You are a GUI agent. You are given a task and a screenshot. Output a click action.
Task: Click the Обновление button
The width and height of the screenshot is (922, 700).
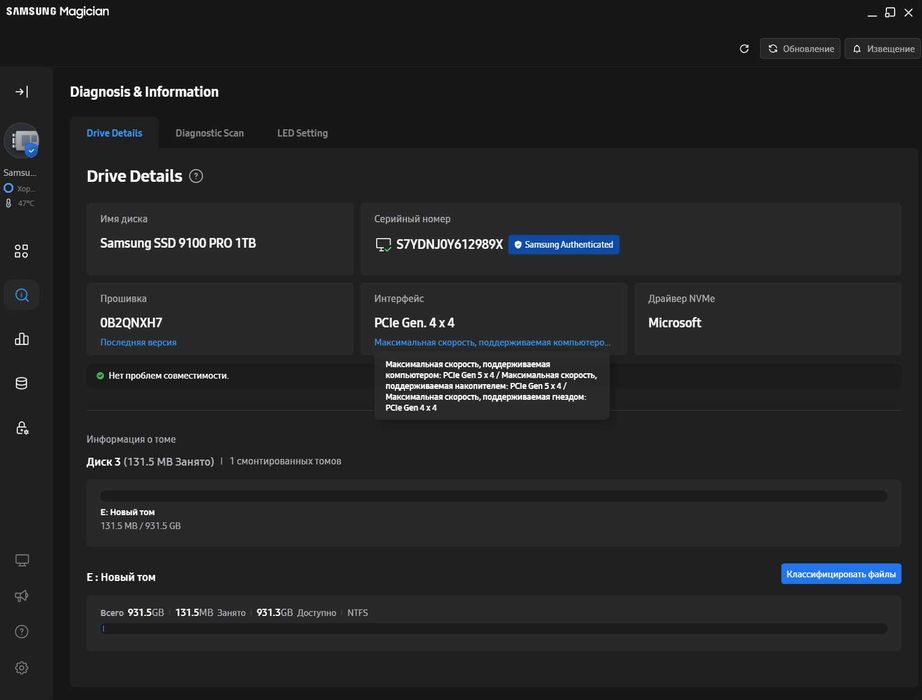(799, 49)
